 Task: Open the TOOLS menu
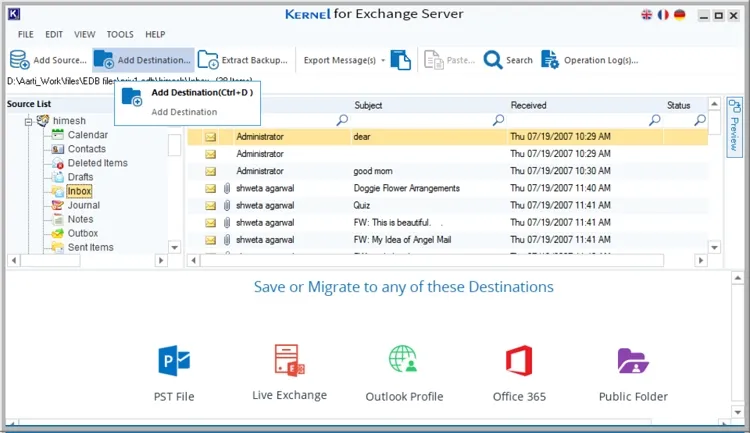120,34
